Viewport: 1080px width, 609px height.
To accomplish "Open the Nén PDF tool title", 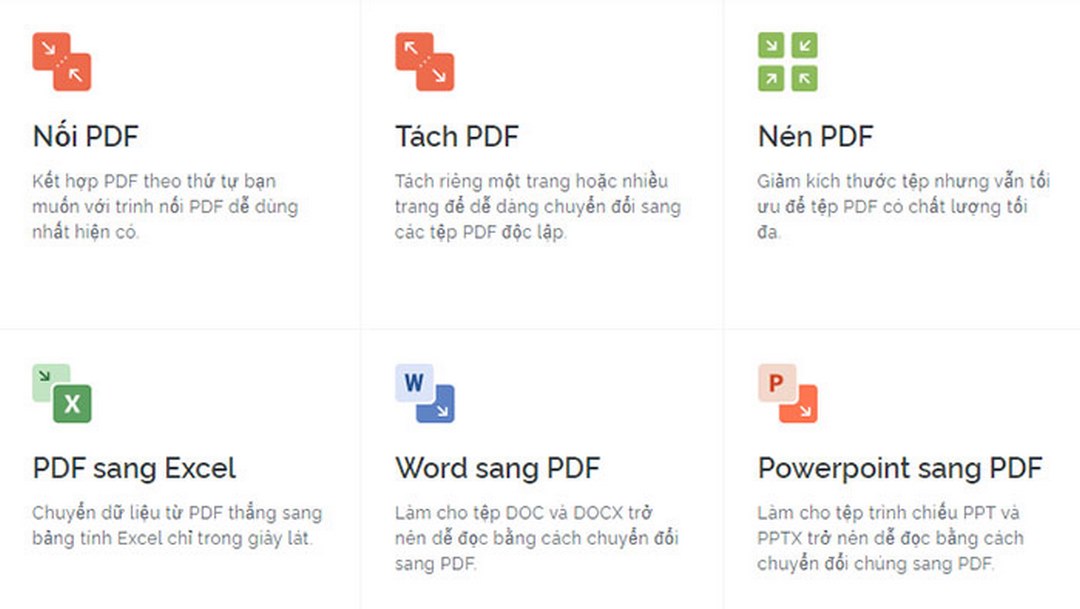I will pos(816,136).
